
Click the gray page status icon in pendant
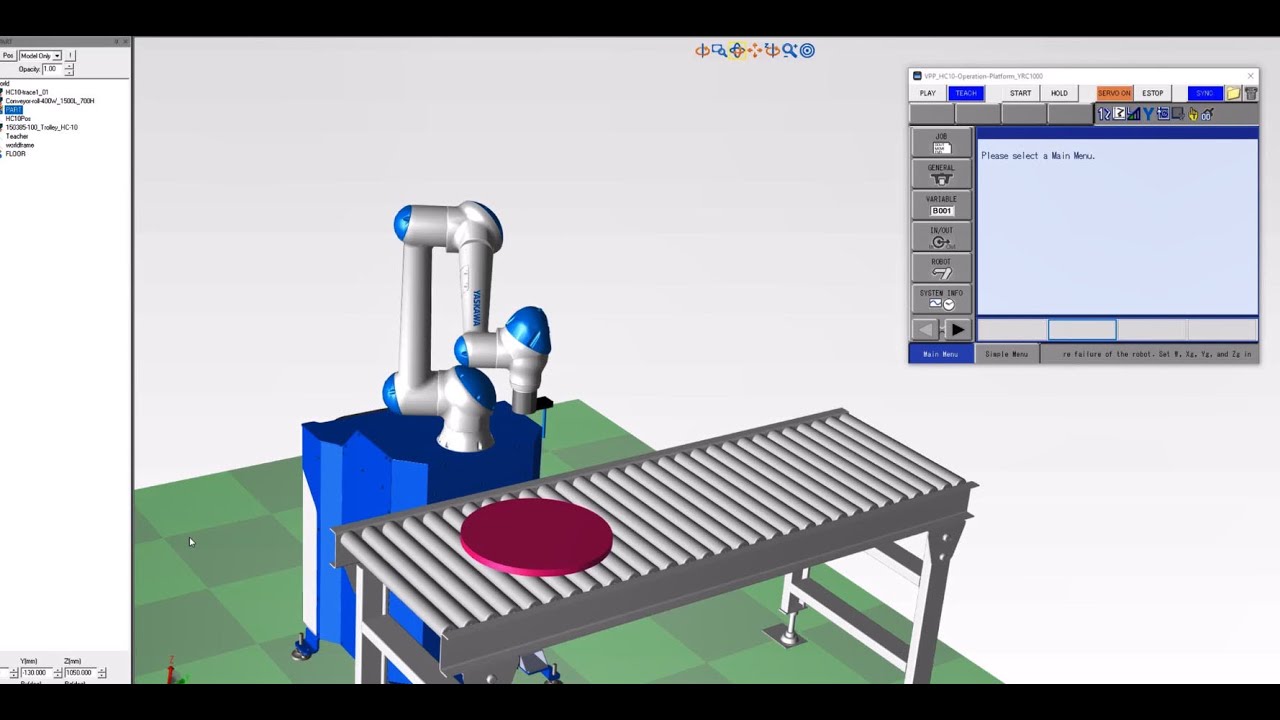[1178, 113]
